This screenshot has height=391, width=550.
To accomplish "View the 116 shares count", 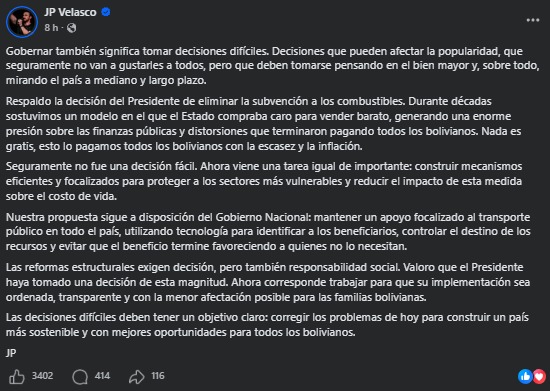I will coord(158,376).
